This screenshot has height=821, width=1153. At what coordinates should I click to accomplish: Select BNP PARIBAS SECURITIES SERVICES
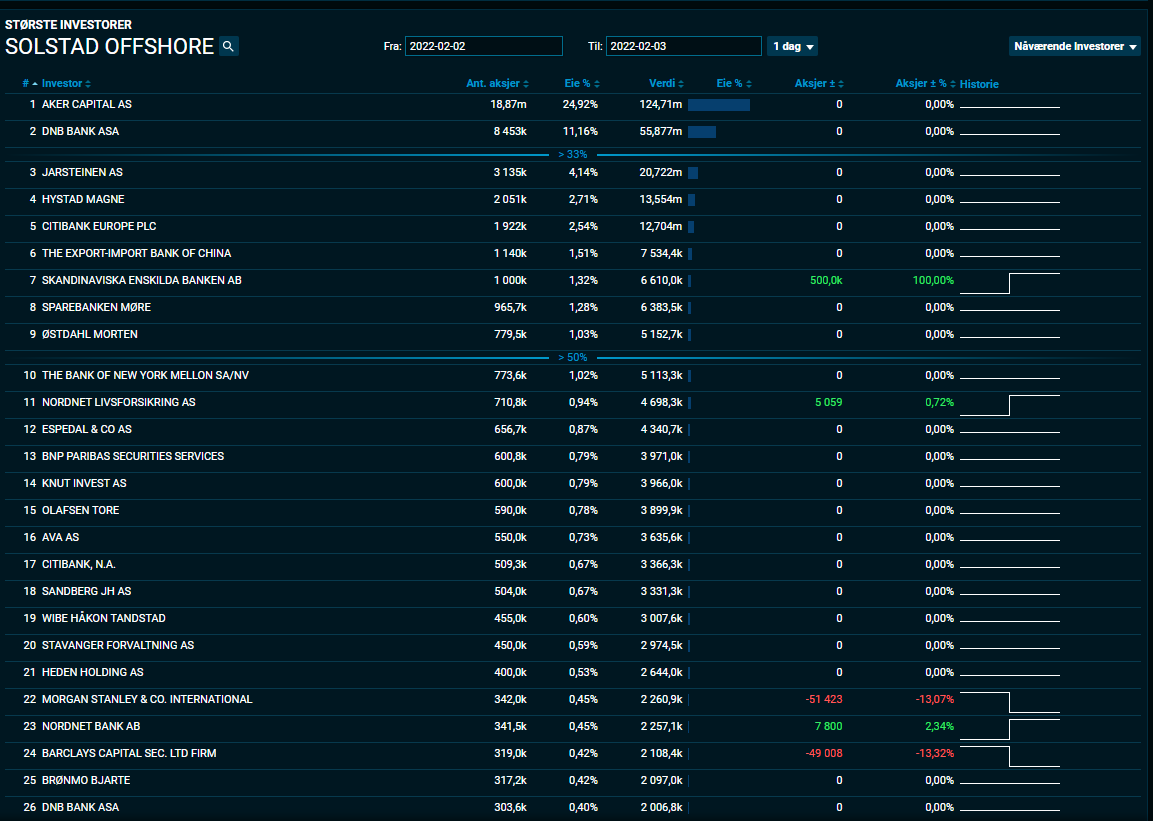coord(133,456)
